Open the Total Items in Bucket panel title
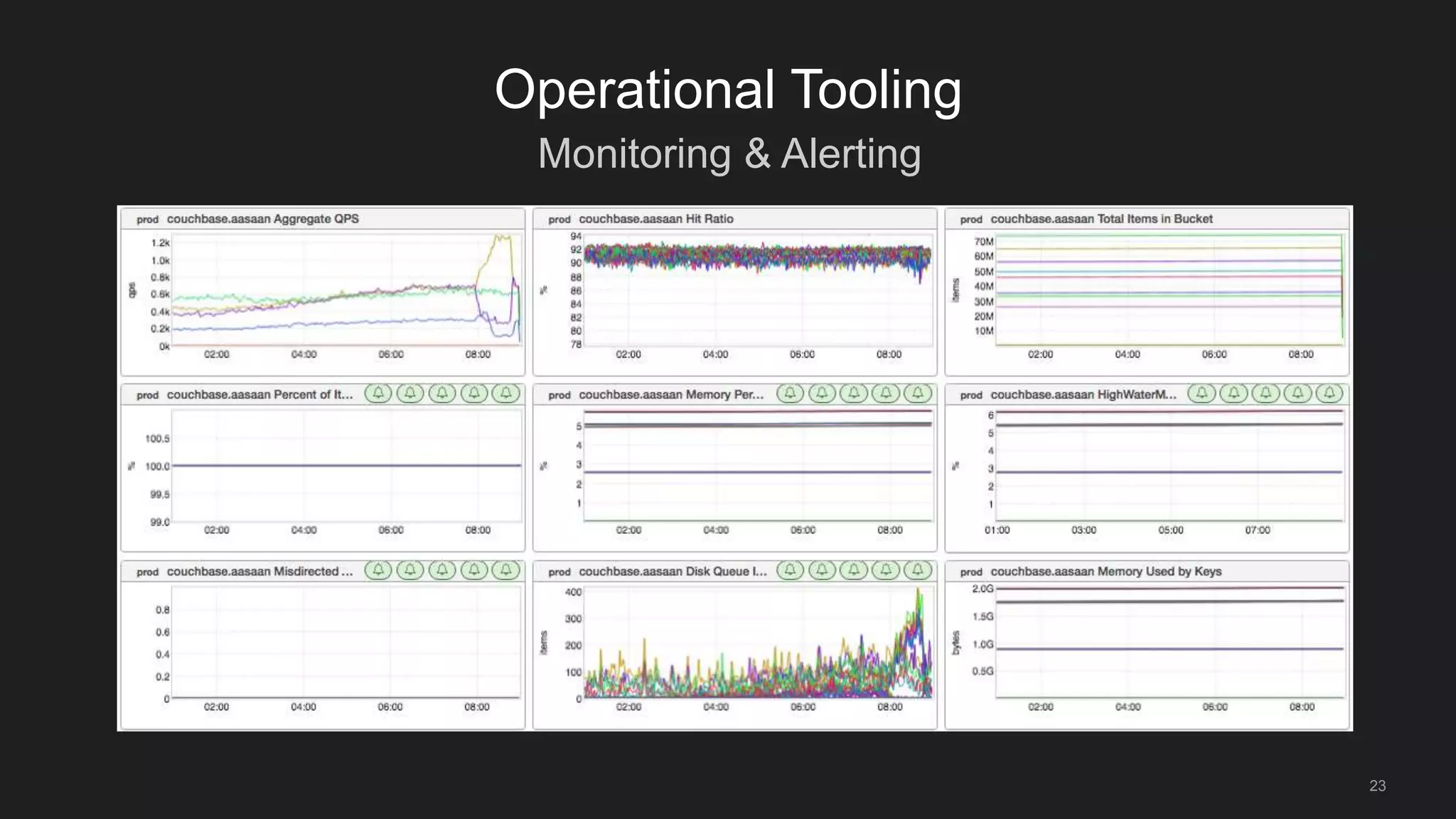This screenshot has height=819, width=1456. 1101,219
